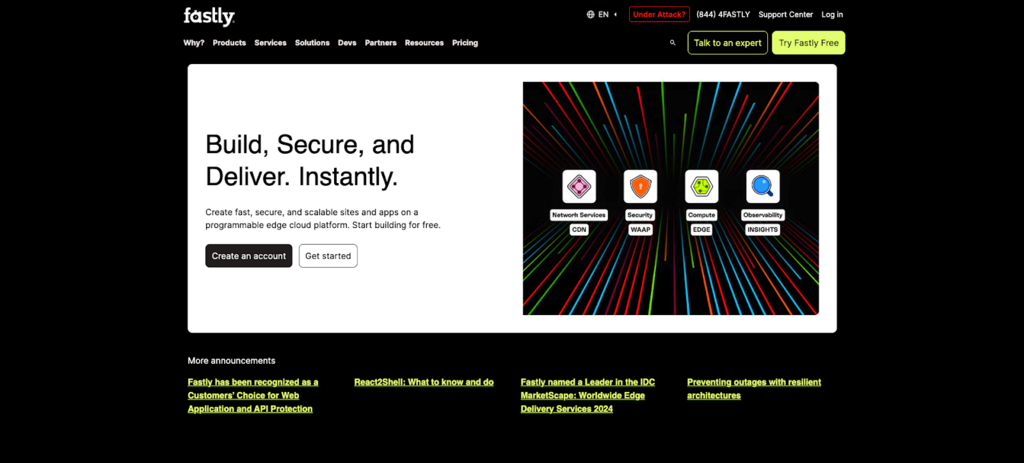Click Talk to an expert
Image resolution: width=1024 pixels, height=463 pixels.
coord(727,43)
